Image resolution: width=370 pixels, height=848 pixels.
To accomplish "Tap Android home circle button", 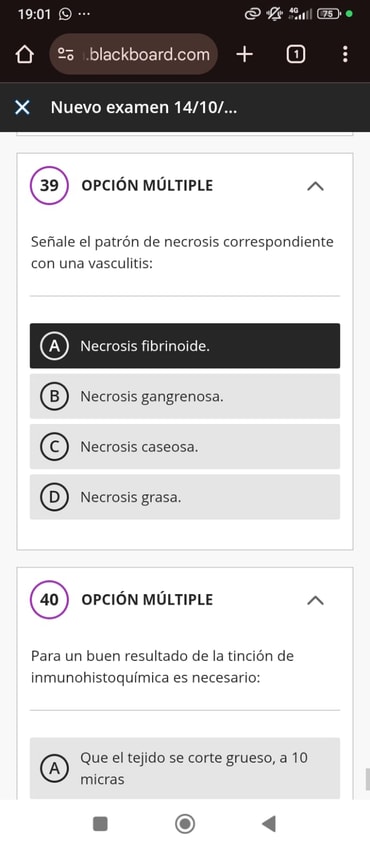I will 185,824.
